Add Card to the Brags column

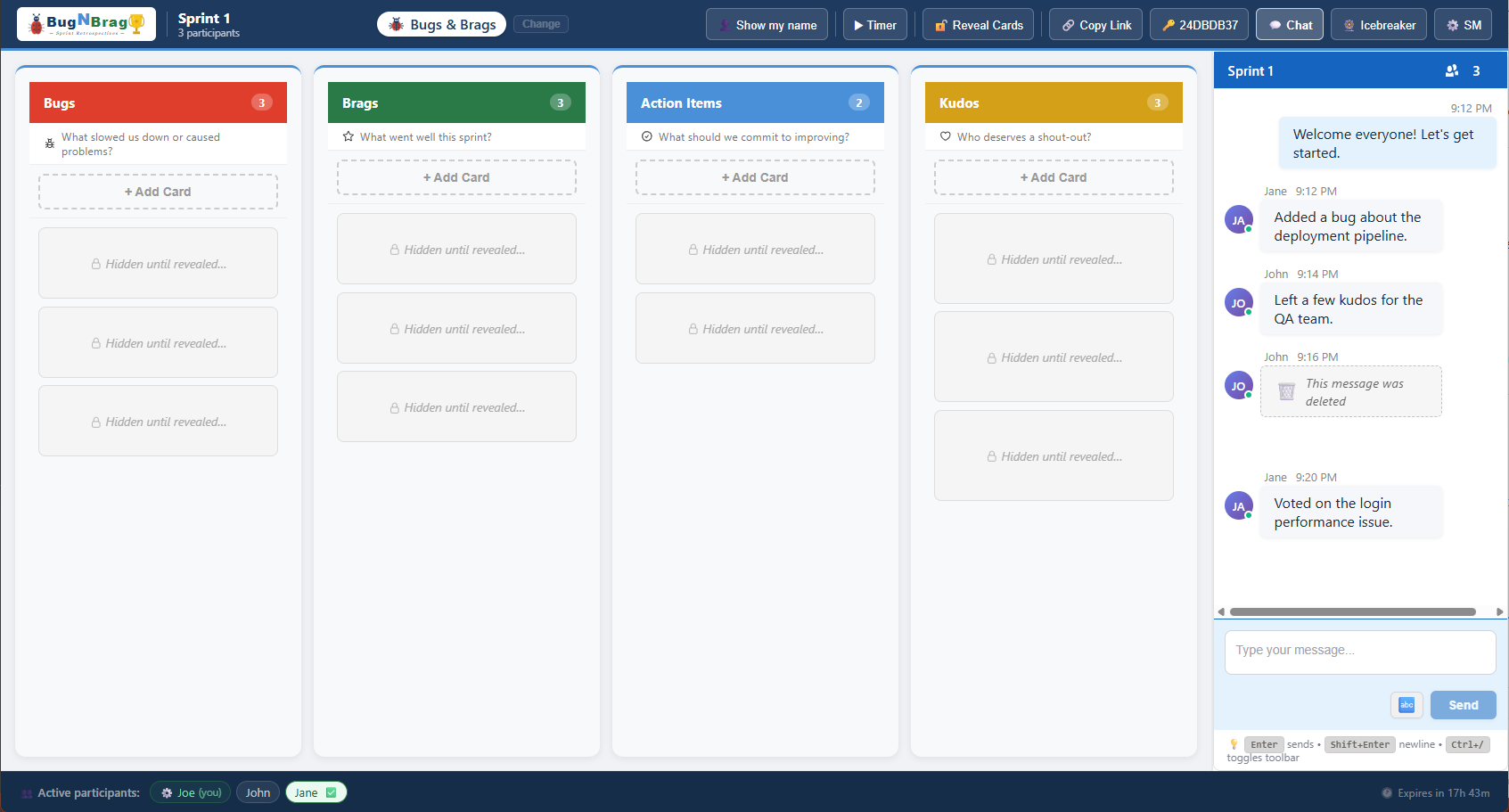[x=456, y=177]
